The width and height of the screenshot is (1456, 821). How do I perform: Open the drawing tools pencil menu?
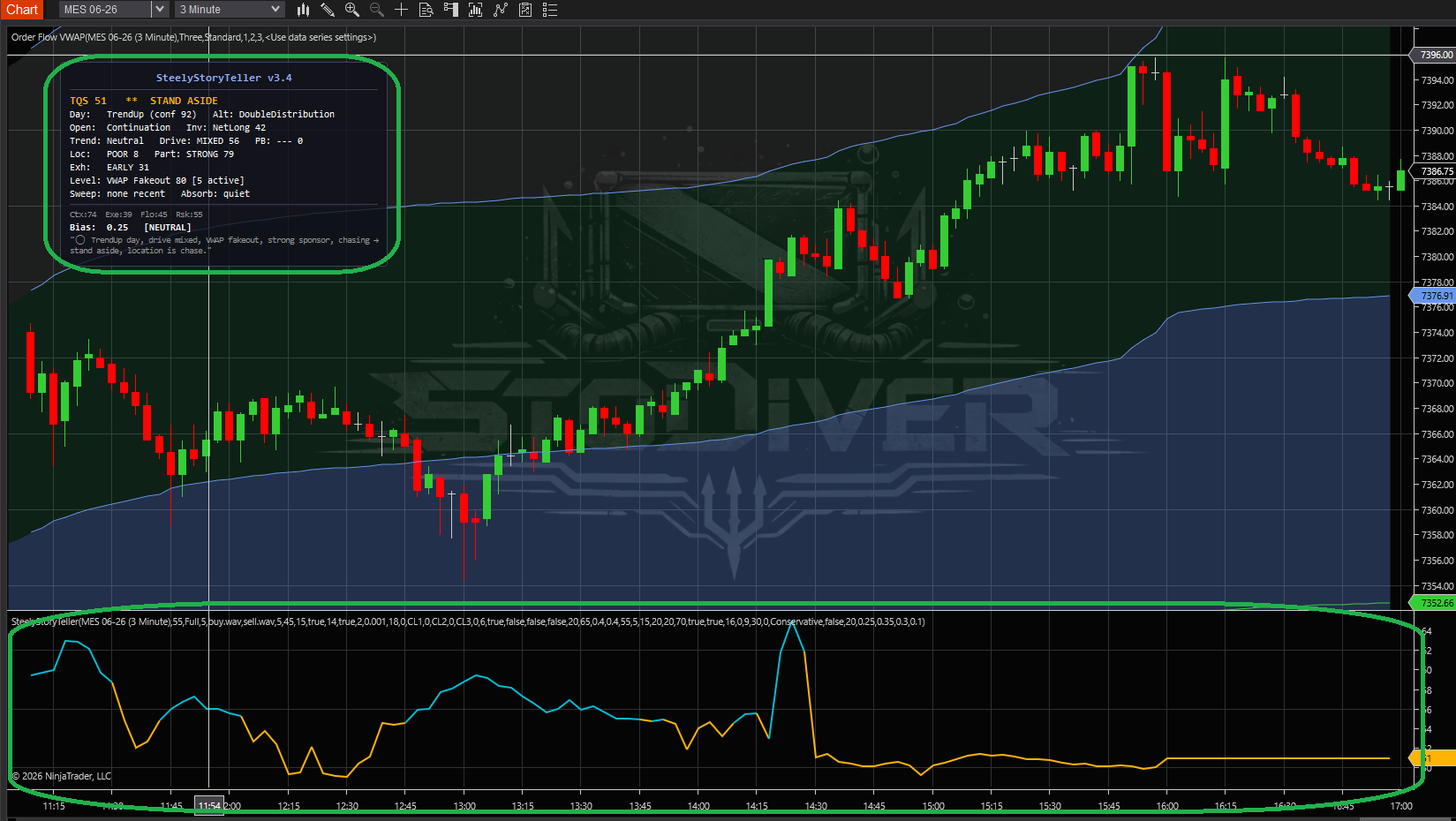(x=328, y=10)
